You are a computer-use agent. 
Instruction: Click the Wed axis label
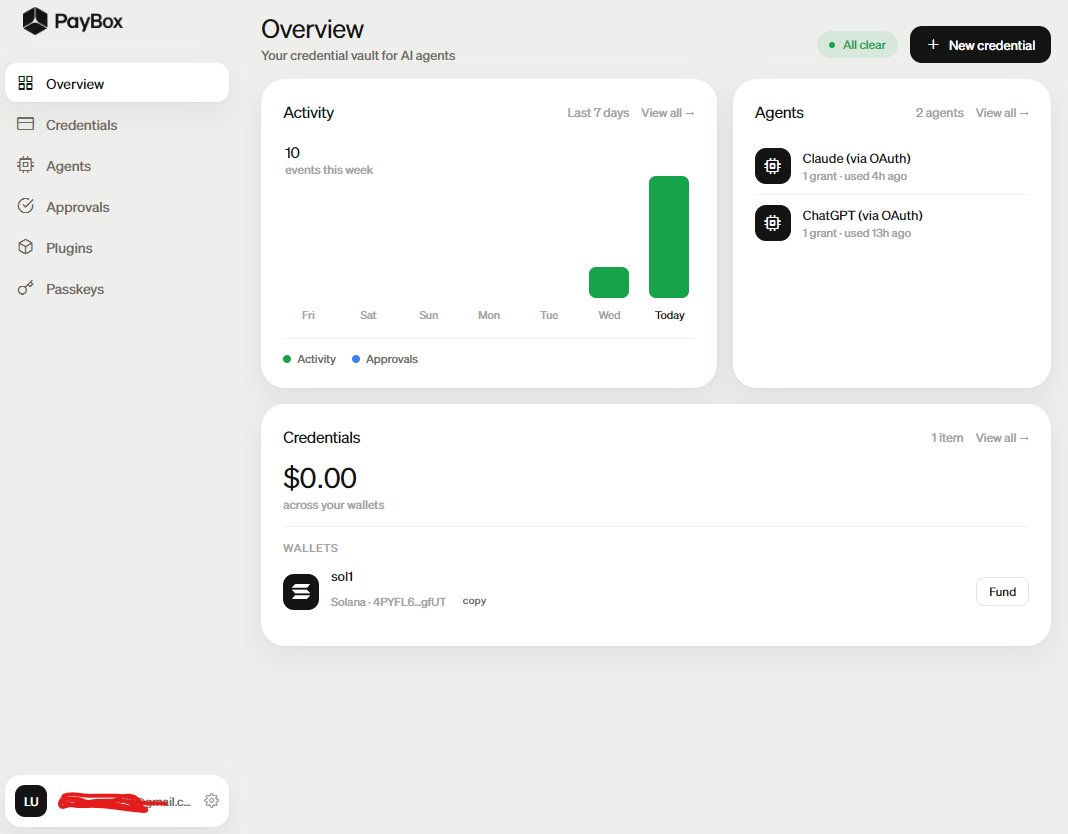click(609, 315)
